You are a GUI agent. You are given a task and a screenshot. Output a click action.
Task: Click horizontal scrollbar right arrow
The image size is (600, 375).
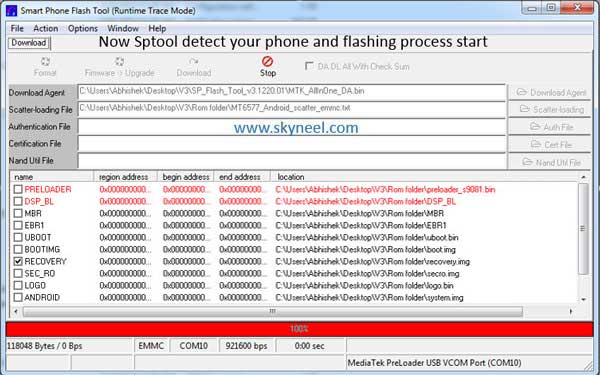click(571, 311)
